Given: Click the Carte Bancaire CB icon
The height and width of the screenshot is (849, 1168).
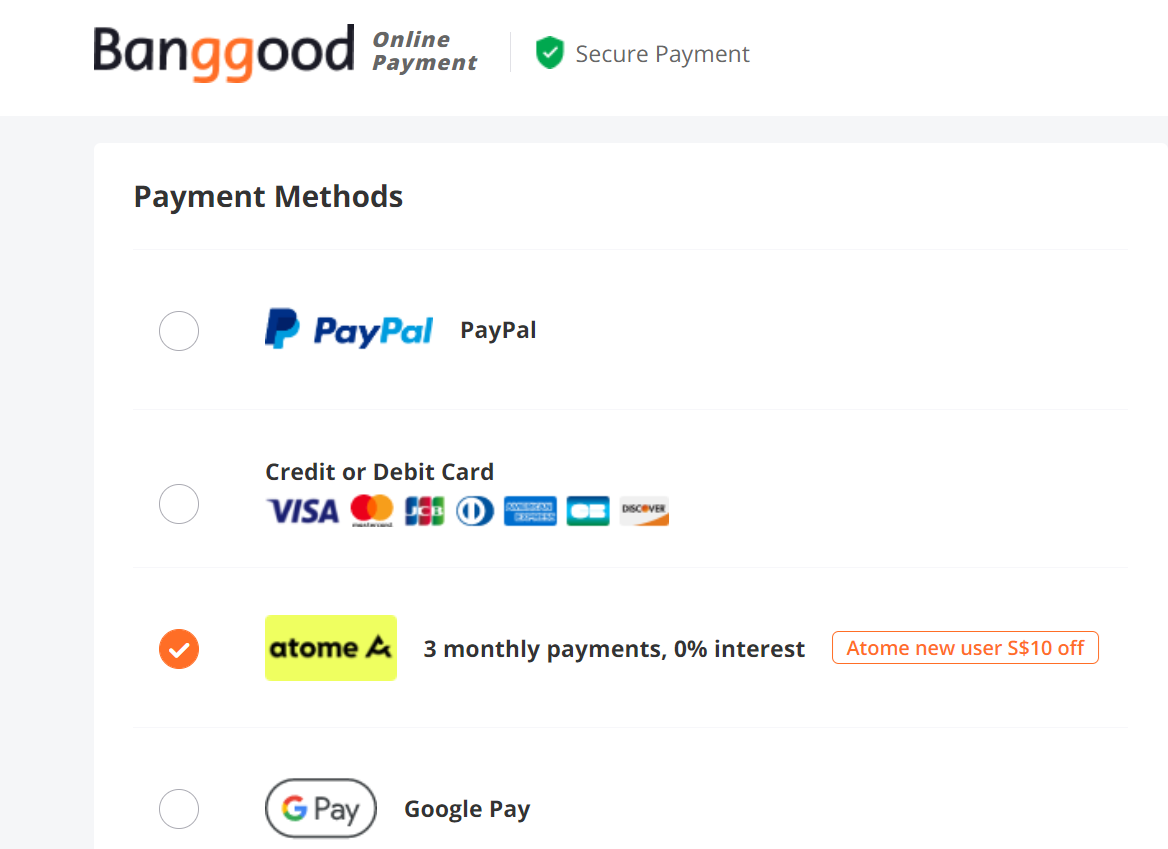Looking at the screenshot, I should point(588,511).
